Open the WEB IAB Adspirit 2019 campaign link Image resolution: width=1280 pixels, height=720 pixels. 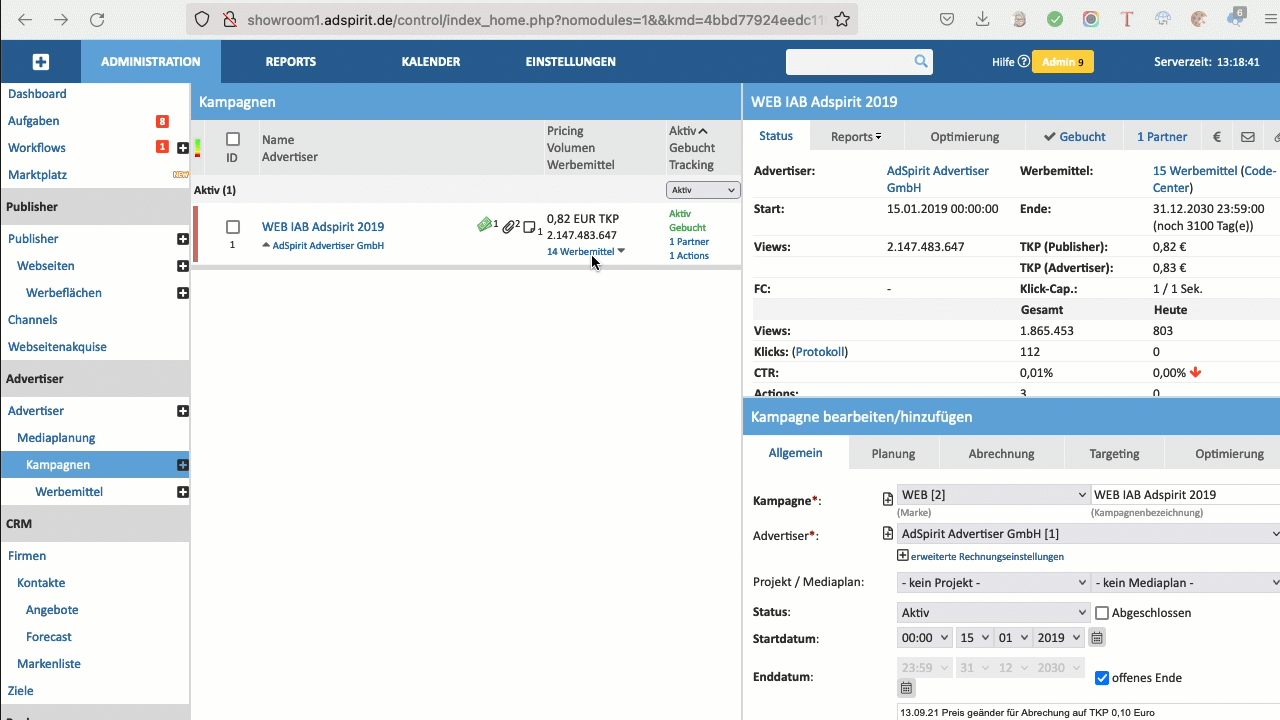click(323, 227)
